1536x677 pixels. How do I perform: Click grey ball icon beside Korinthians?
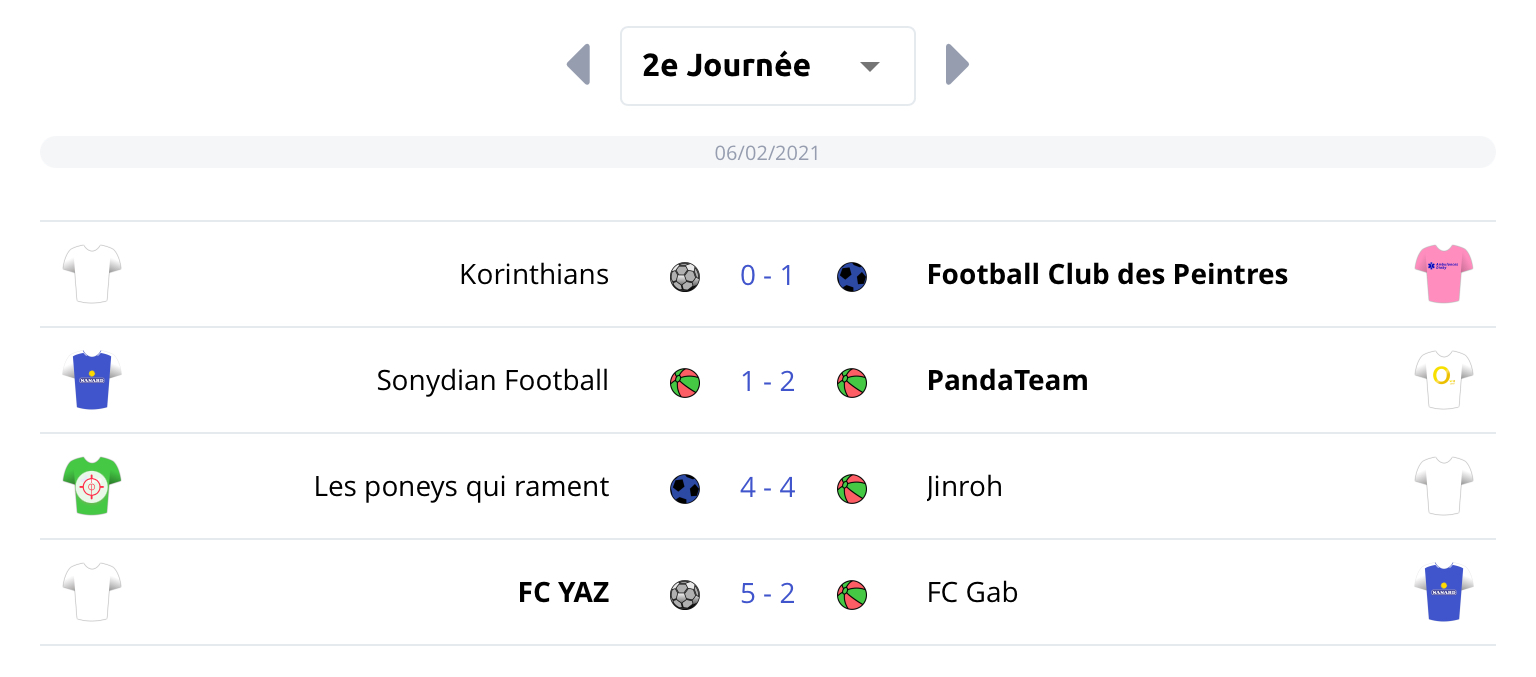(685, 276)
